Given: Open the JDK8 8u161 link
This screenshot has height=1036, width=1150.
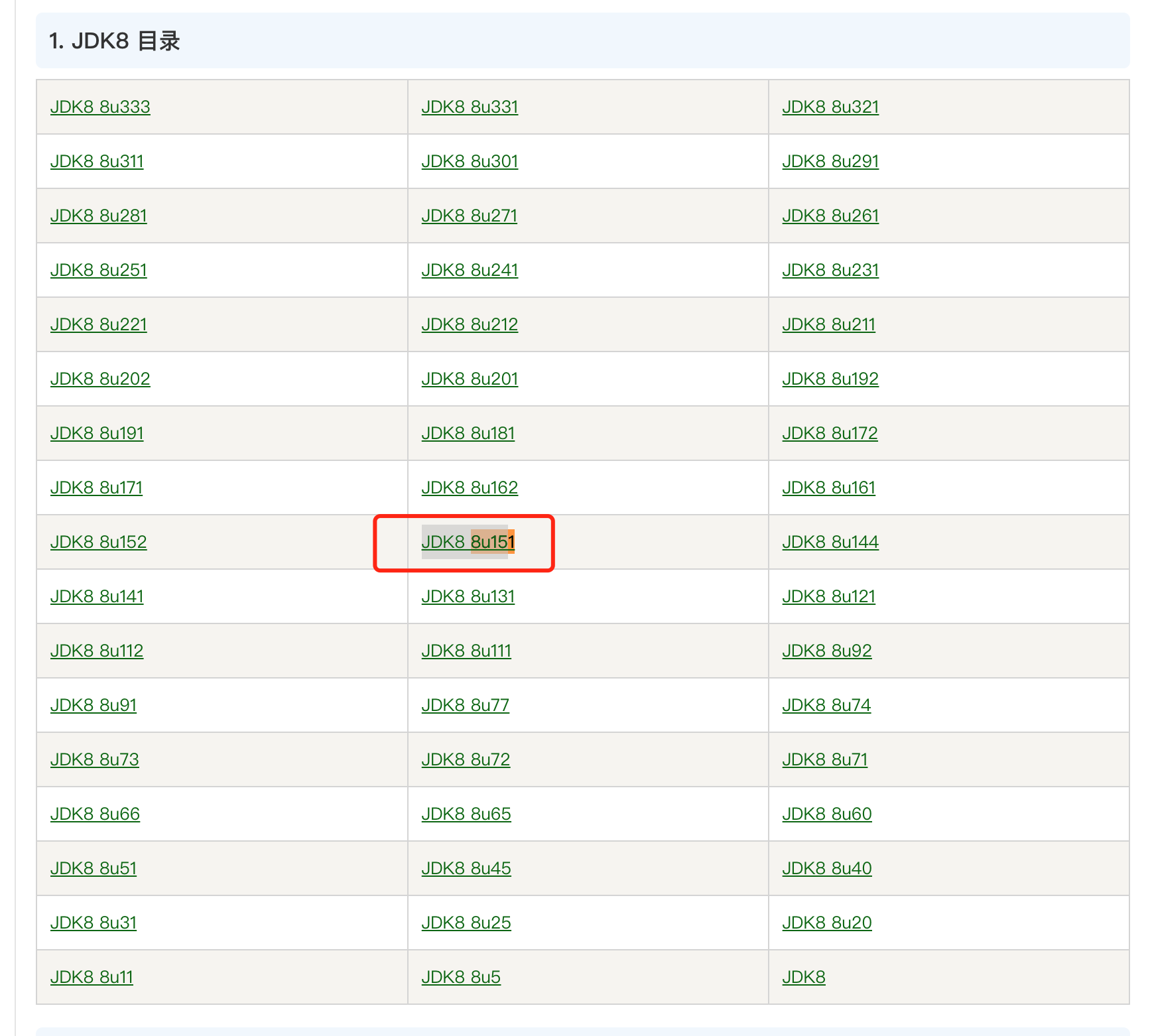Looking at the screenshot, I should point(829,487).
